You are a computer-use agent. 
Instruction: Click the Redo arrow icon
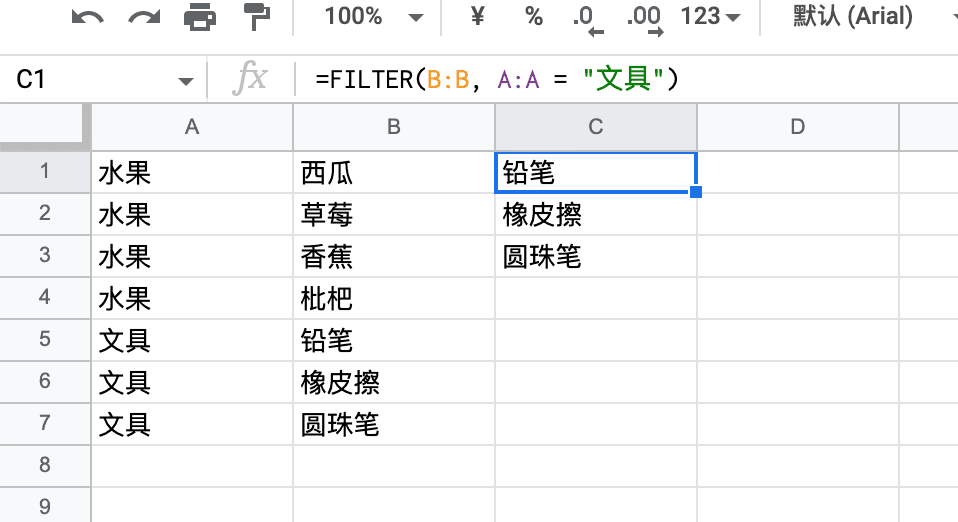tap(144, 17)
